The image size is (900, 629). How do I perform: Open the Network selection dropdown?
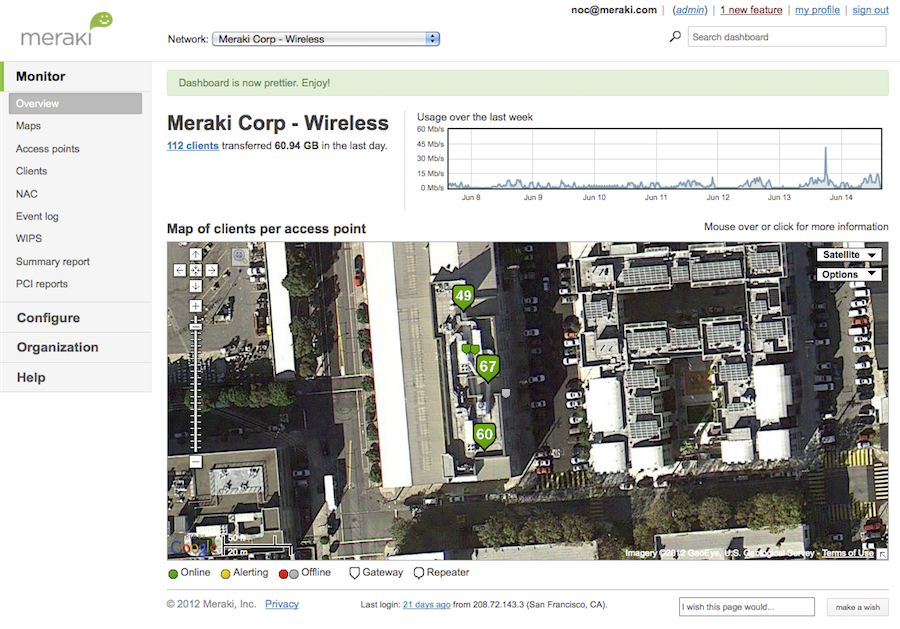pyautogui.click(x=326, y=39)
